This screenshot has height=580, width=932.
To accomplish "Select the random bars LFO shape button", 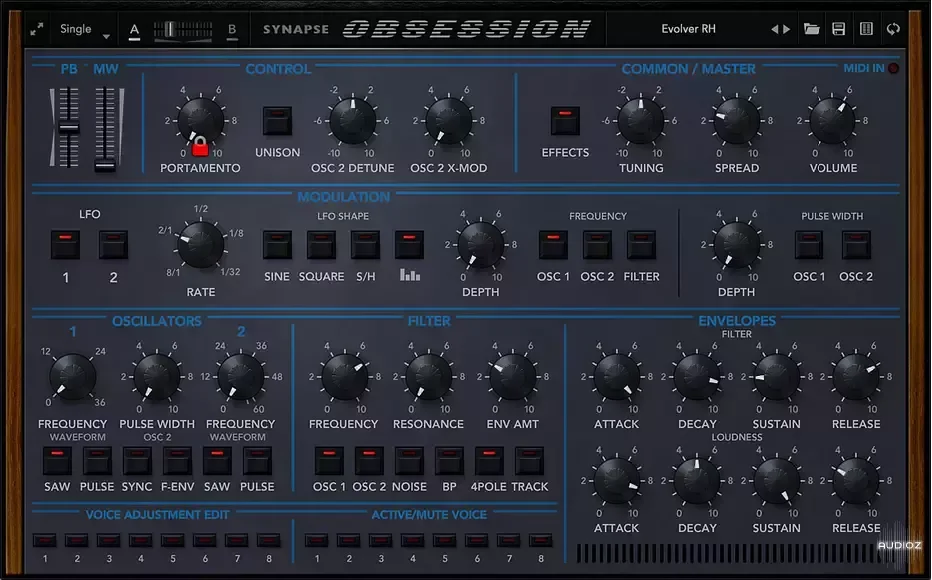I will click(x=410, y=244).
